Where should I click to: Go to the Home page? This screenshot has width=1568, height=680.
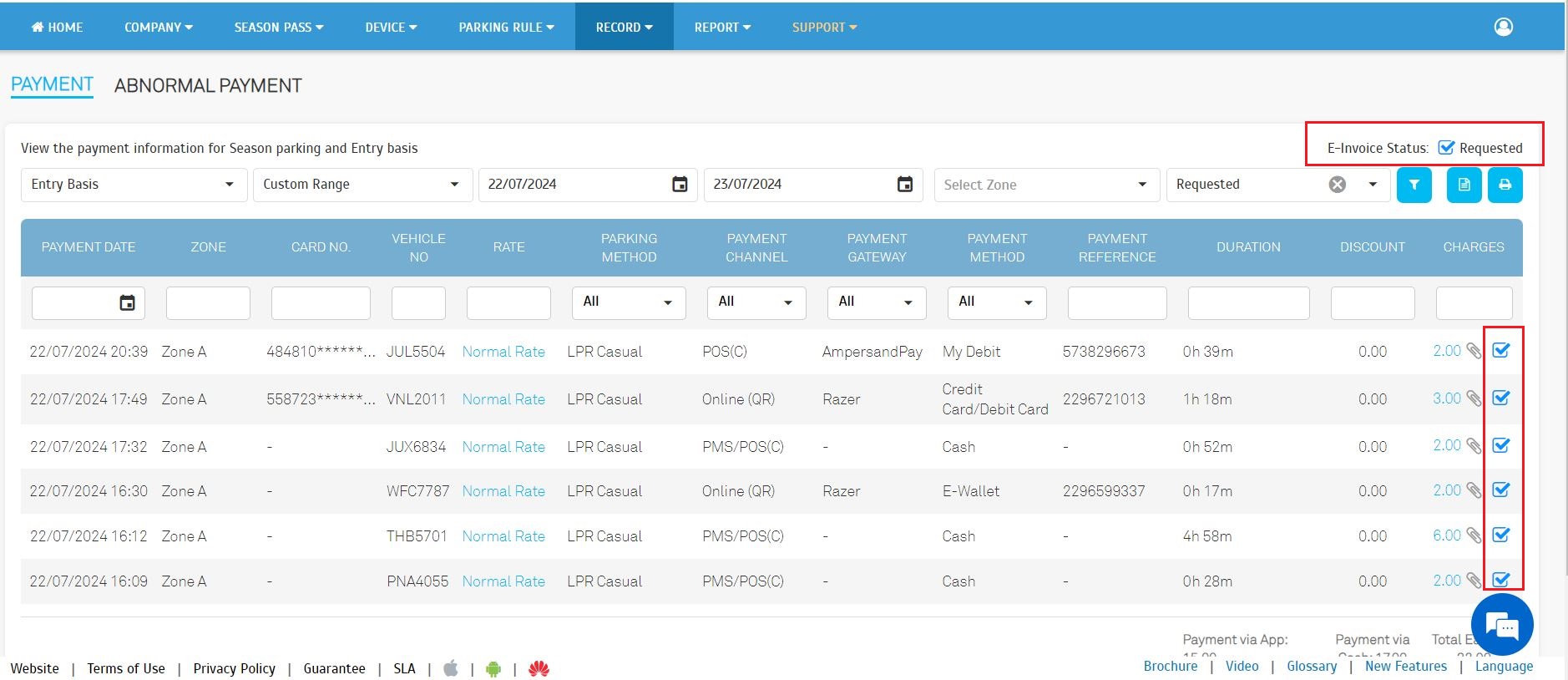[57, 27]
